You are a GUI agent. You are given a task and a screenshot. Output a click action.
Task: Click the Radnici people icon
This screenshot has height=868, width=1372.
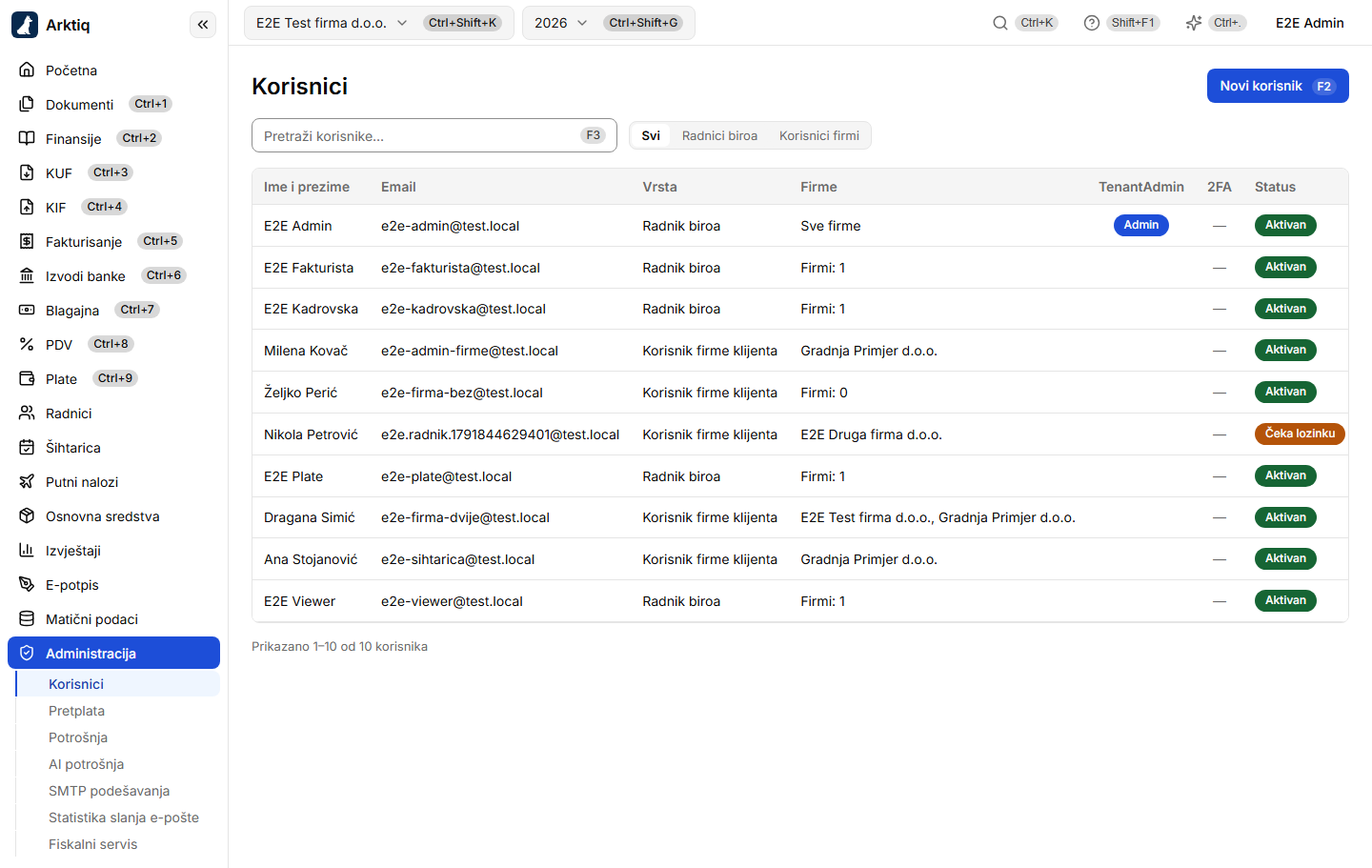[27, 413]
